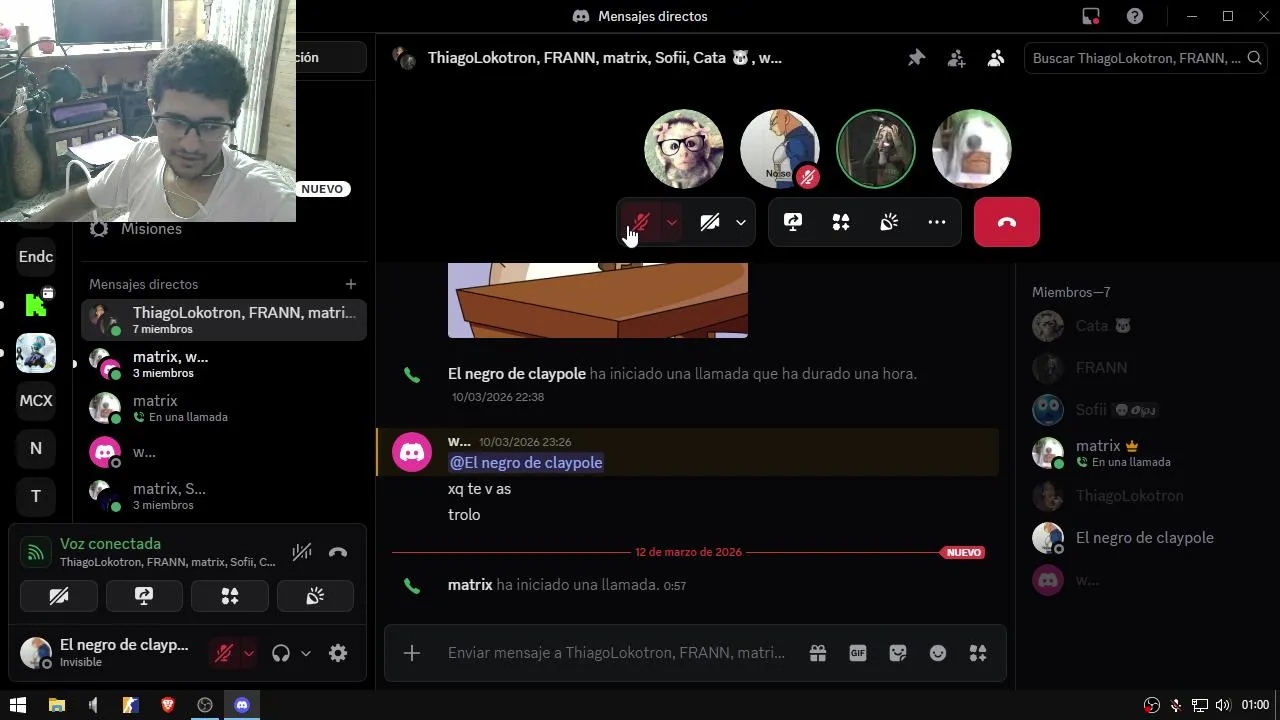Hang up with the red disconnect button
Viewport: 1280px width, 720px height.
[1007, 222]
